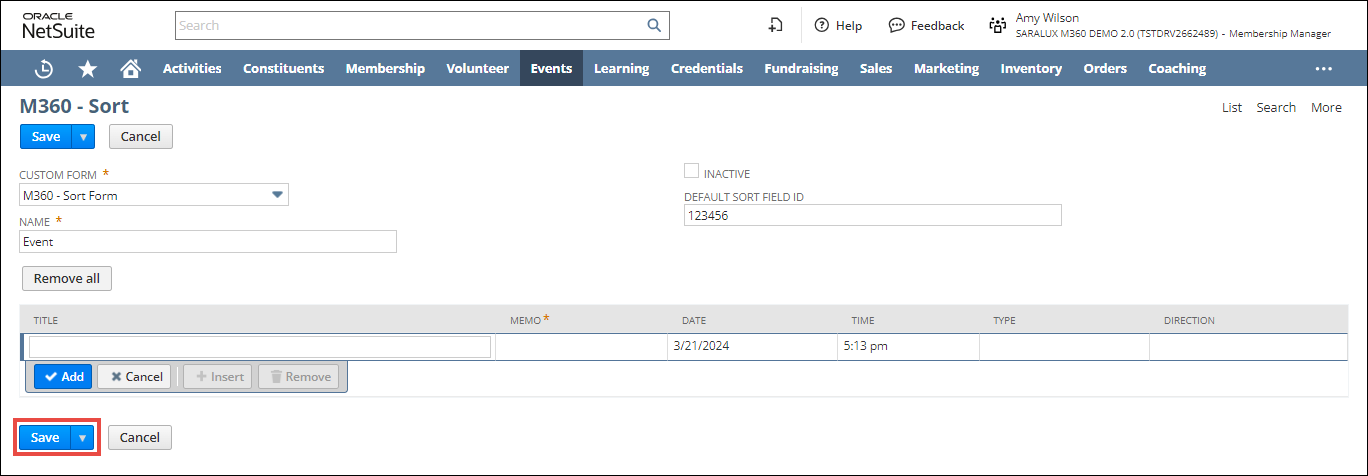Click the Help question mark icon
Image resolution: width=1368 pixels, height=476 pixels.
coord(822,25)
